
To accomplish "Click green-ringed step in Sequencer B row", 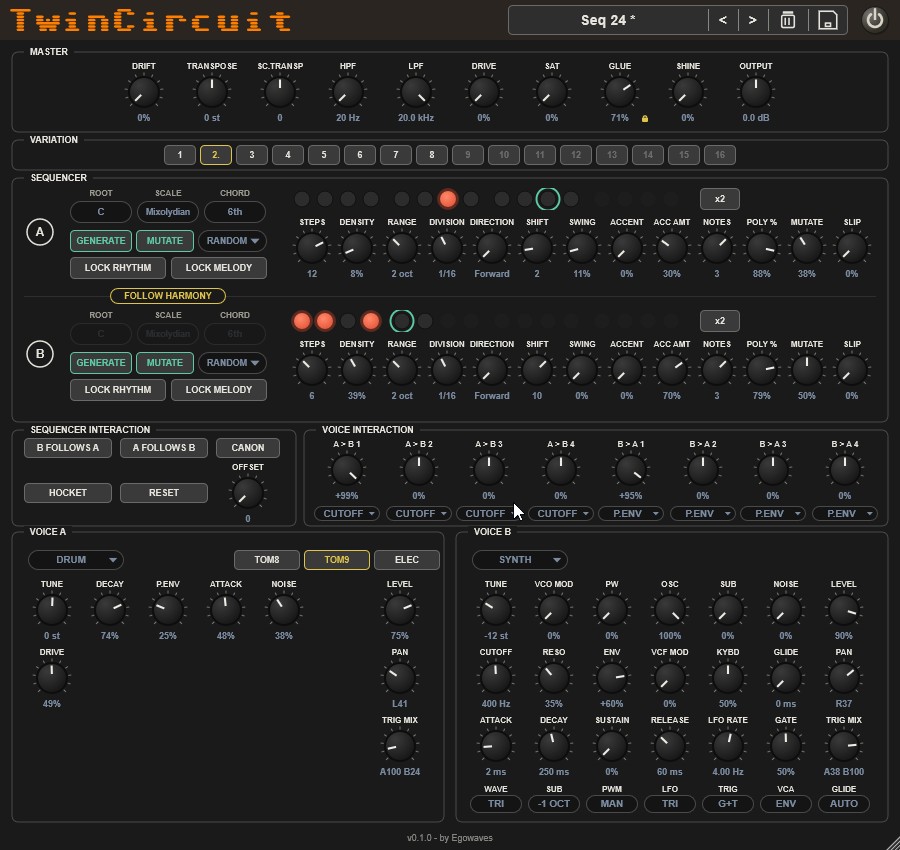I will (402, 321).
